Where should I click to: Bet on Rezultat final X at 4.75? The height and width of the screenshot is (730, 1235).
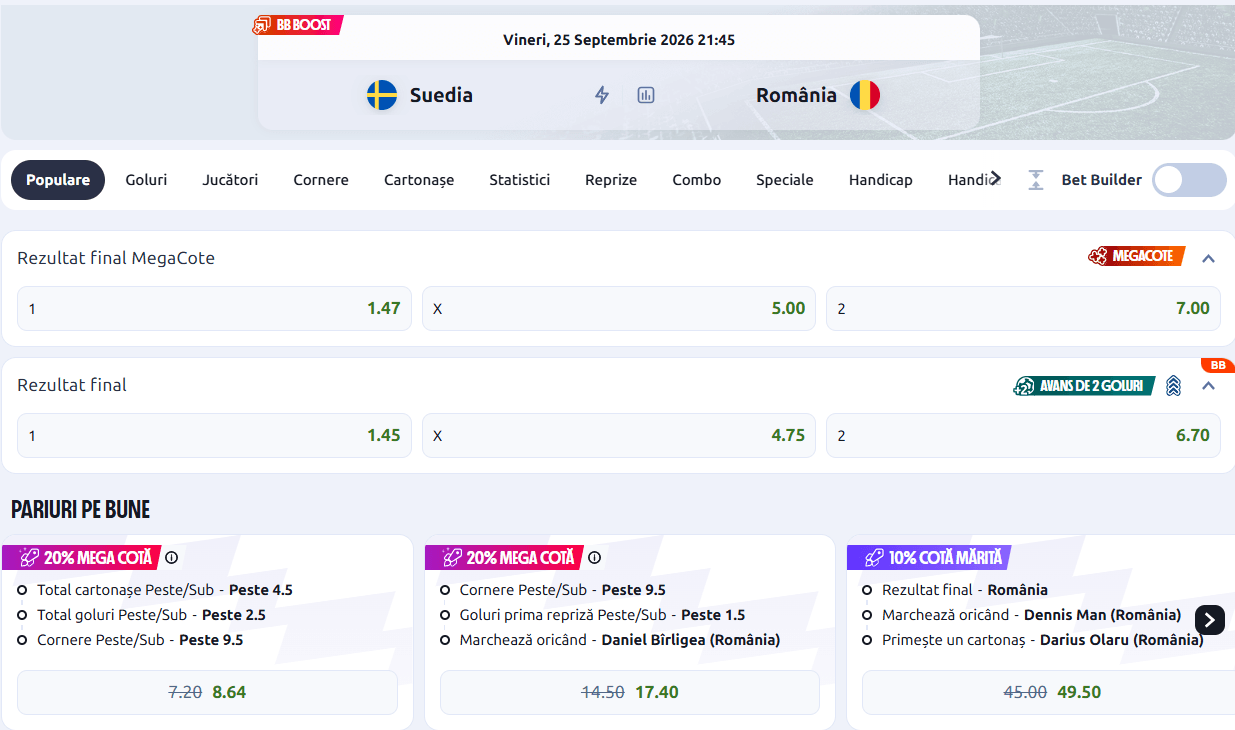point(619,435)
